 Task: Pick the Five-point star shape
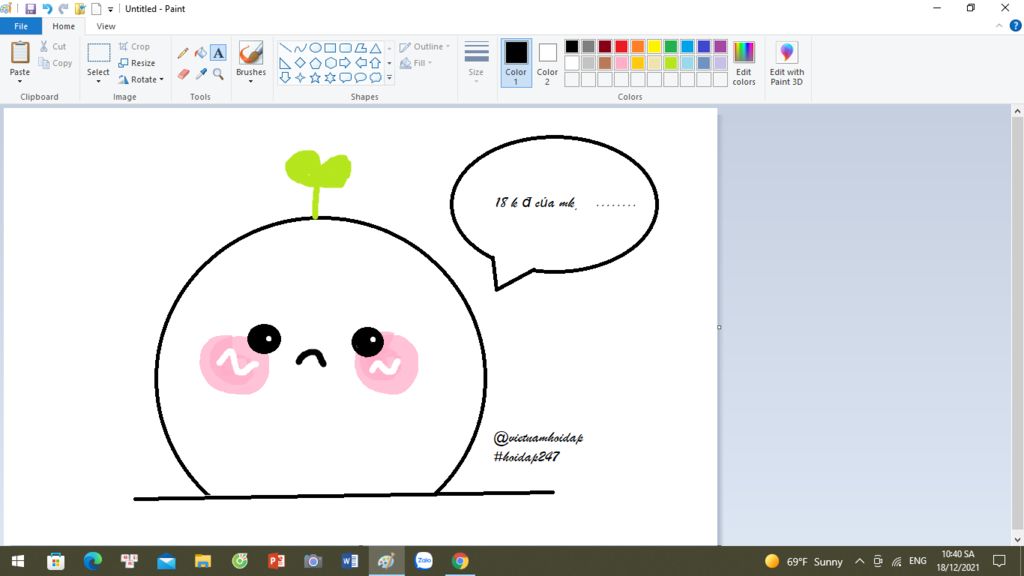pyautogui.click(x=315, y=78)
